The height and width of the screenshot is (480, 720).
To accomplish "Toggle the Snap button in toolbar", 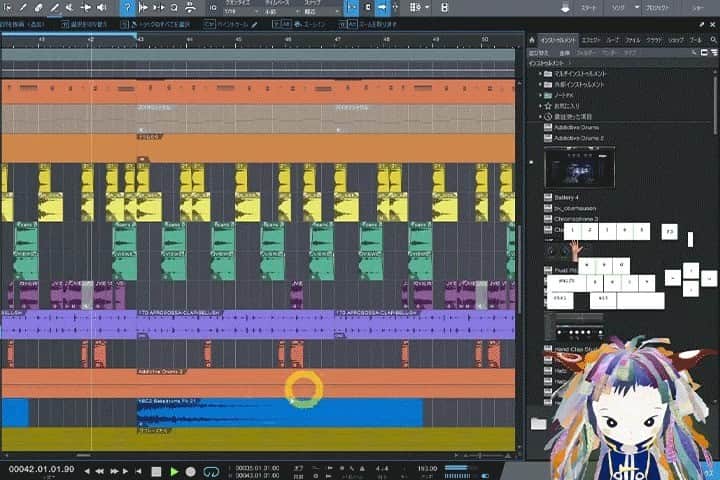I will pyautogui.click(x=352, y=8).
